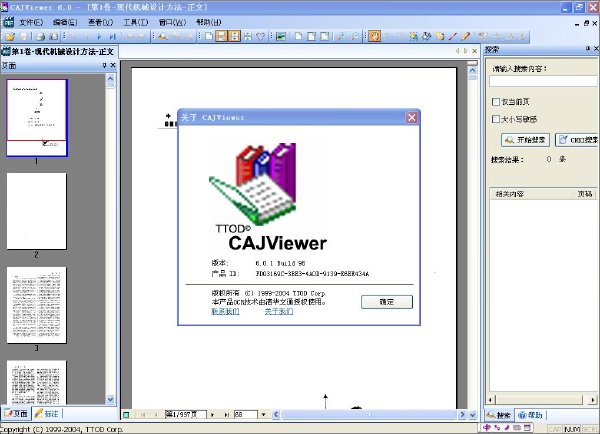Click the page number field 第1/997页

click(186, 414)
